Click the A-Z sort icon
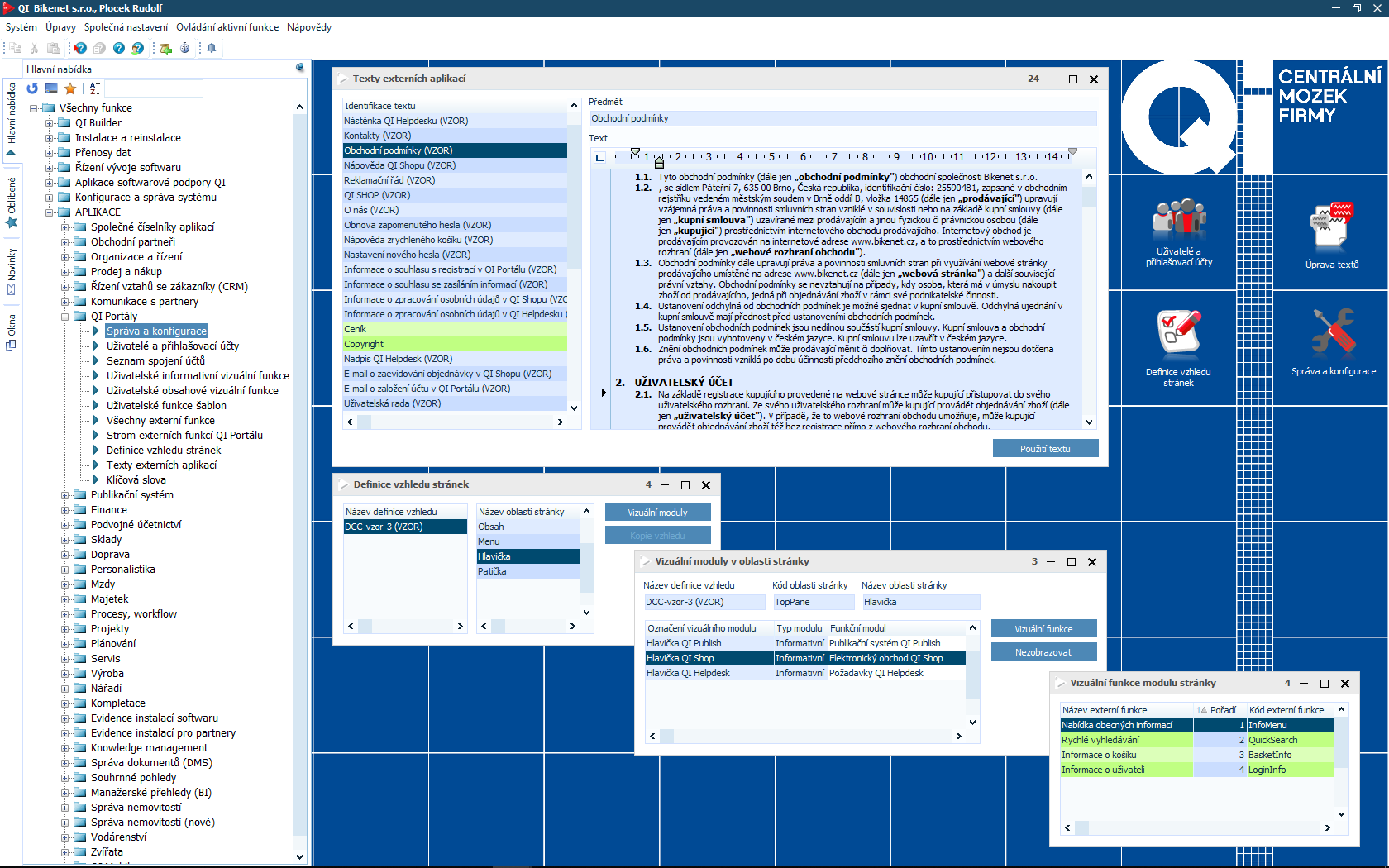The width and height of the screenshot is (1389, 868). (94, 88)
